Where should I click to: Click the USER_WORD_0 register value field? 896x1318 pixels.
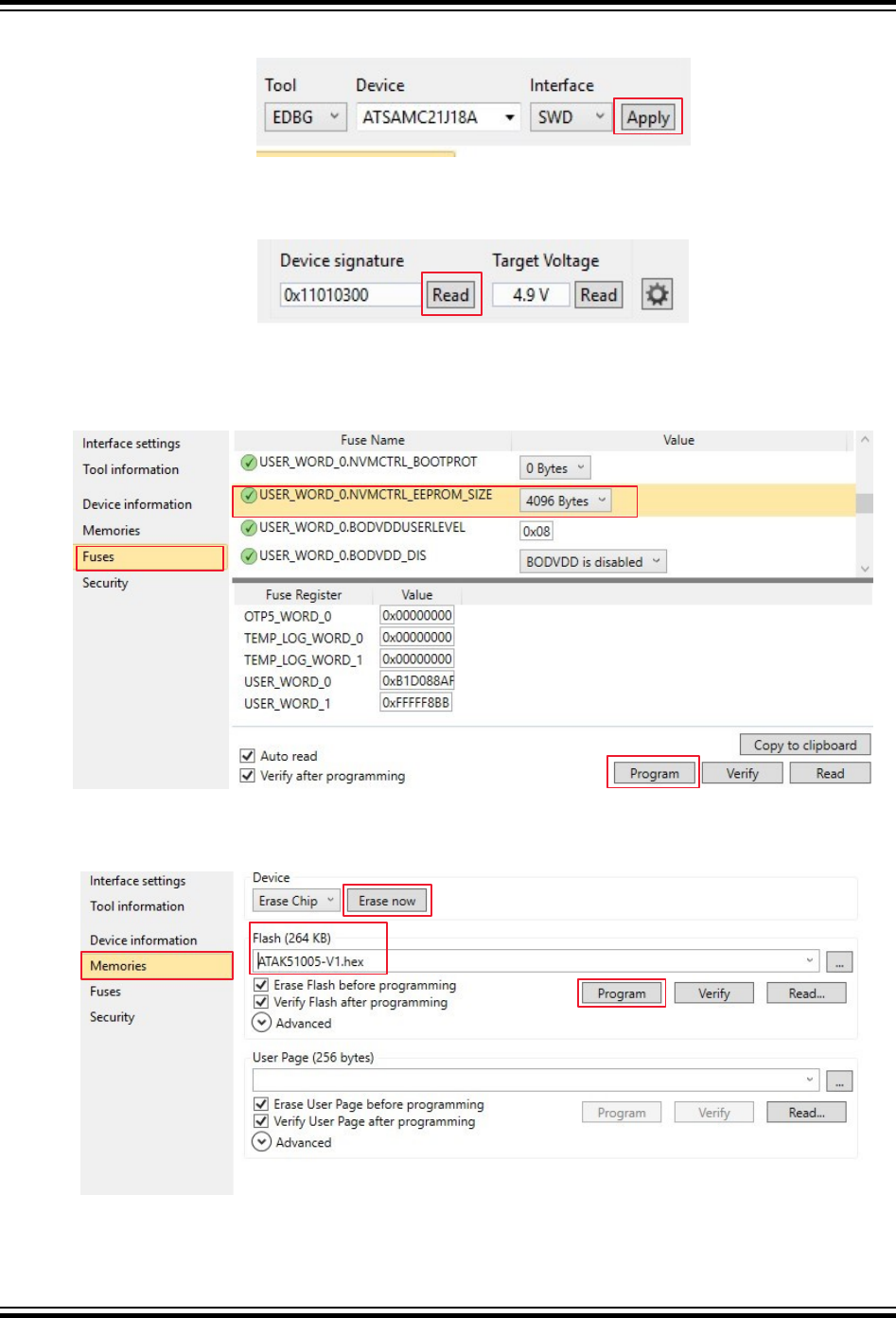(416, 681)
